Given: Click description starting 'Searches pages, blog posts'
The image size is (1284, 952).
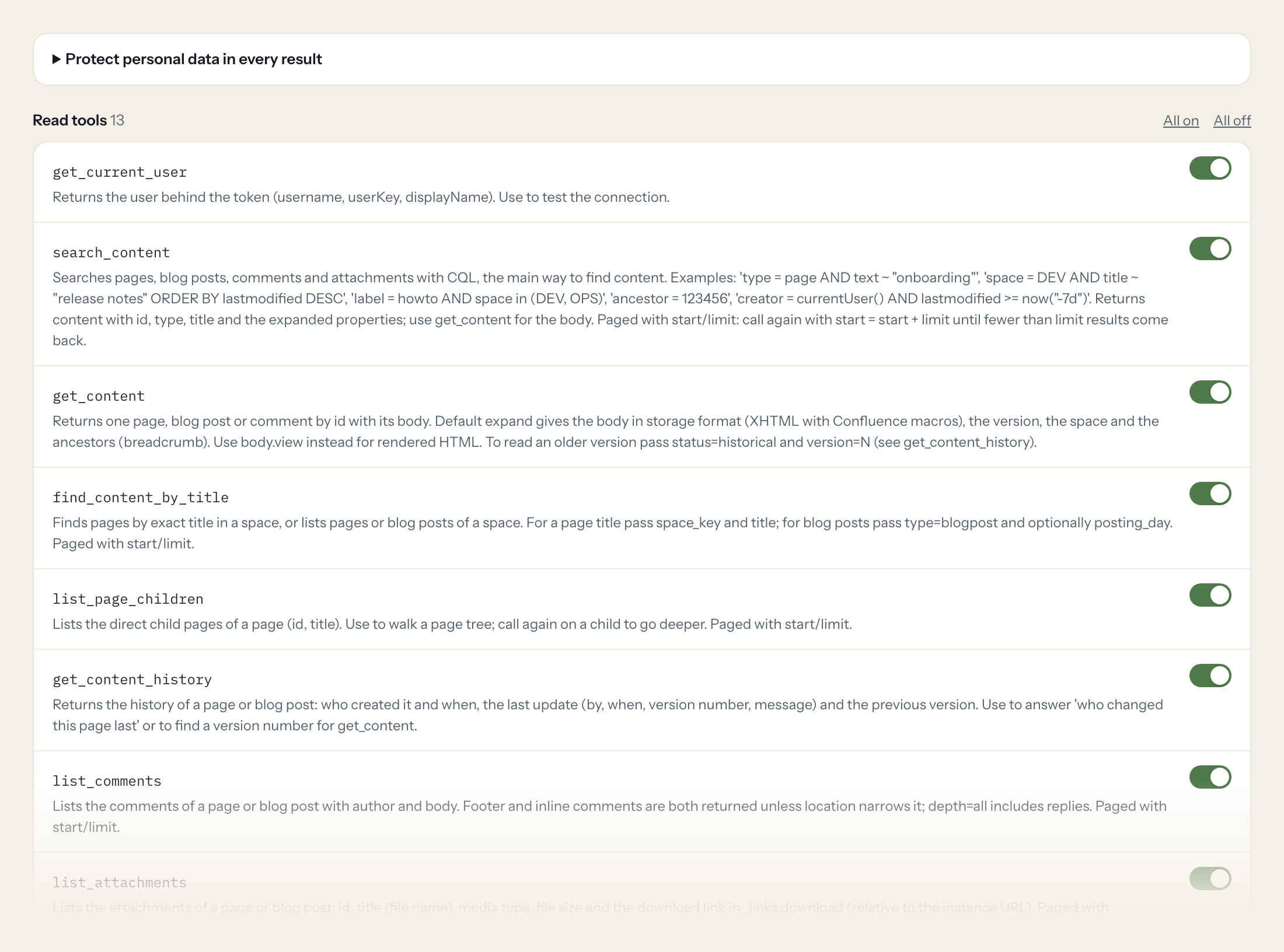Looking at the screenshot, I should (x=610, y=309).
